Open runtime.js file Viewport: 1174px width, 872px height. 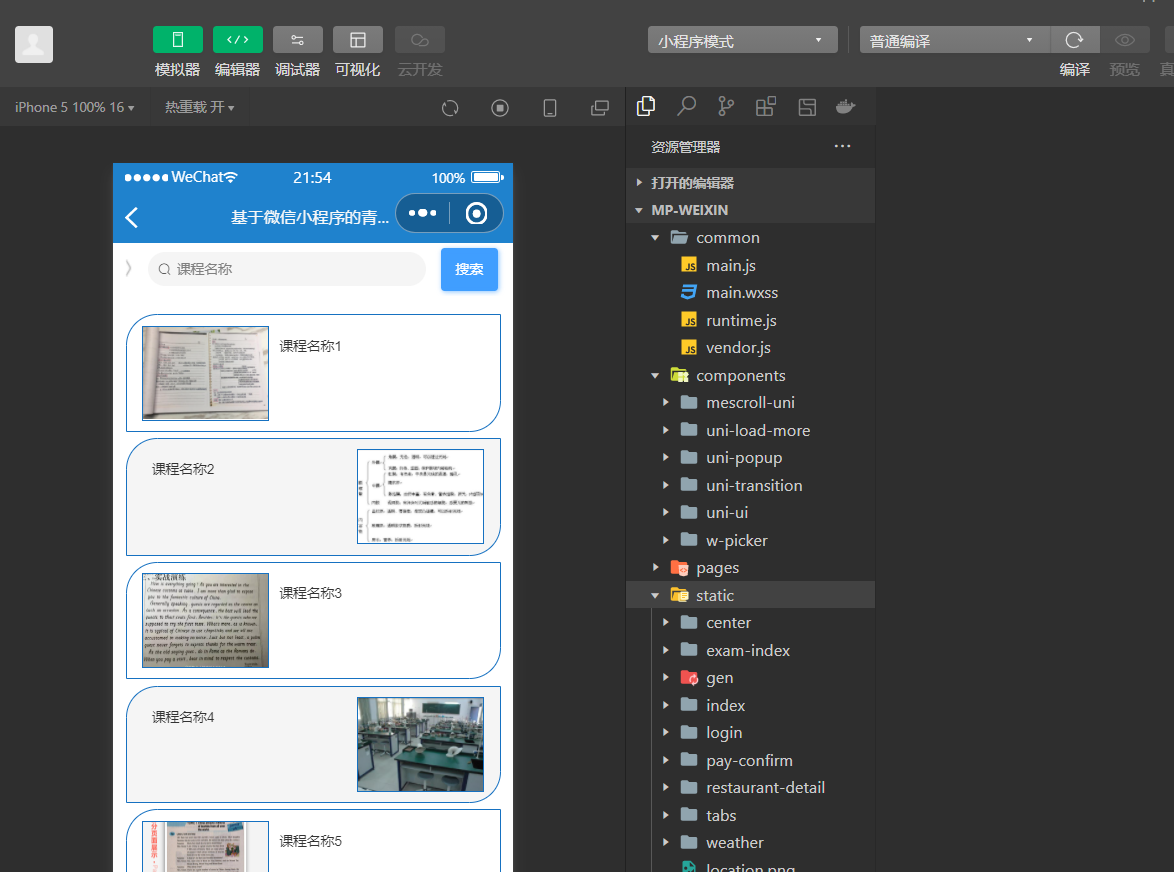[x=750, y=320]
